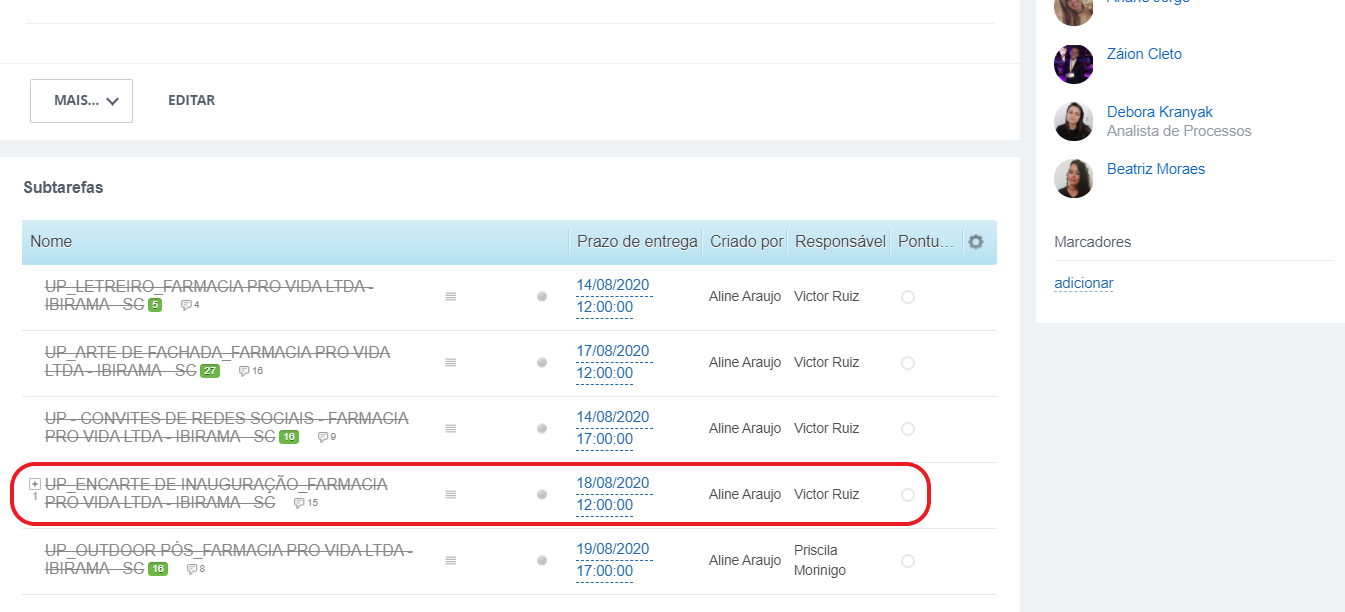The width and height of the screenshot is (1345, 612).
Task: Sort by Prazo de entrega column header
Action: click(x=637, y=242)
